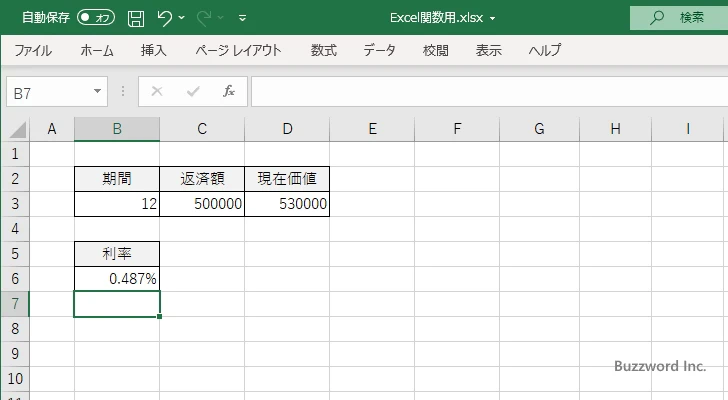Click the Enter checkmark icon in formula bar
728x400 pixels.
coord(193,91)
